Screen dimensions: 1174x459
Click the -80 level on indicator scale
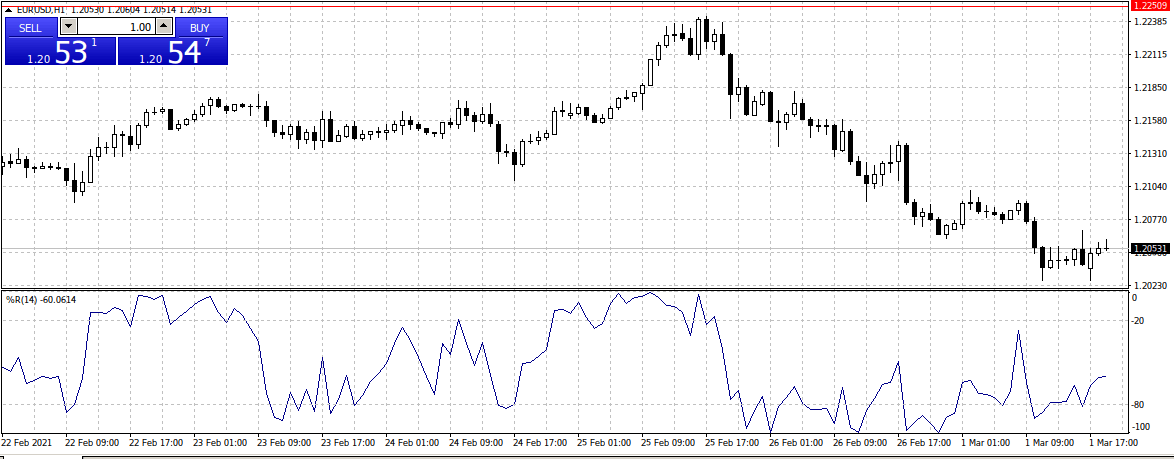[1137, 405]
